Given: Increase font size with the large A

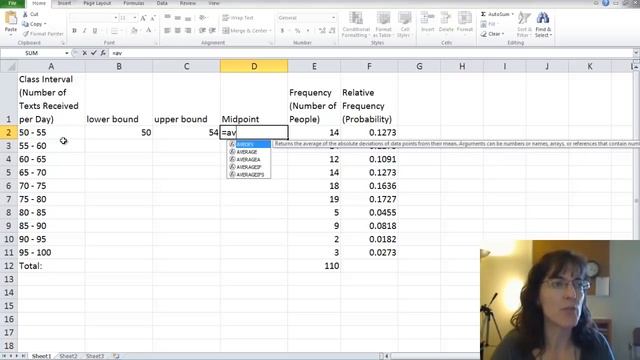Looking at the screenshot, I should tap(143, 18).
